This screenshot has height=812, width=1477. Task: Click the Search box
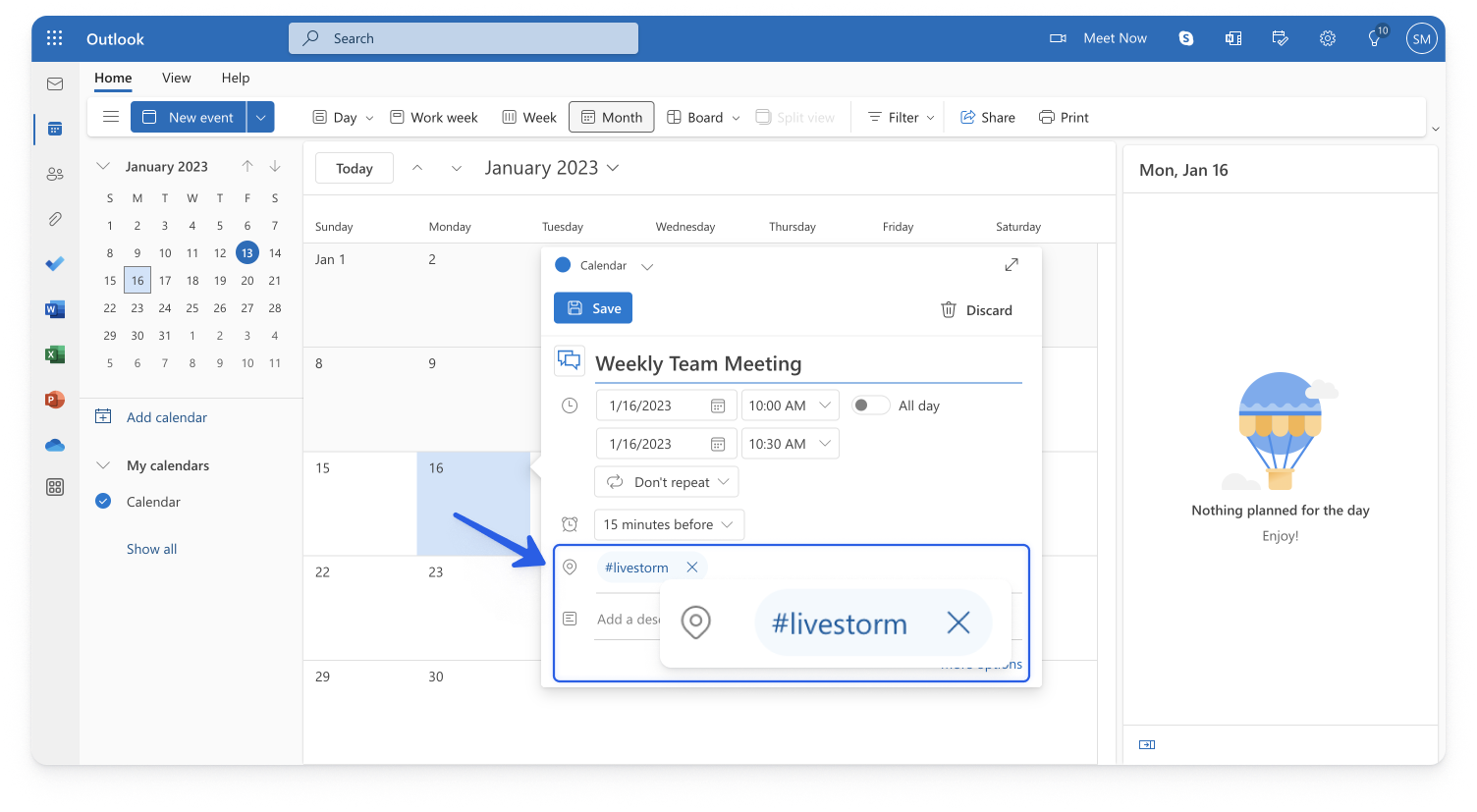(464, 38)
